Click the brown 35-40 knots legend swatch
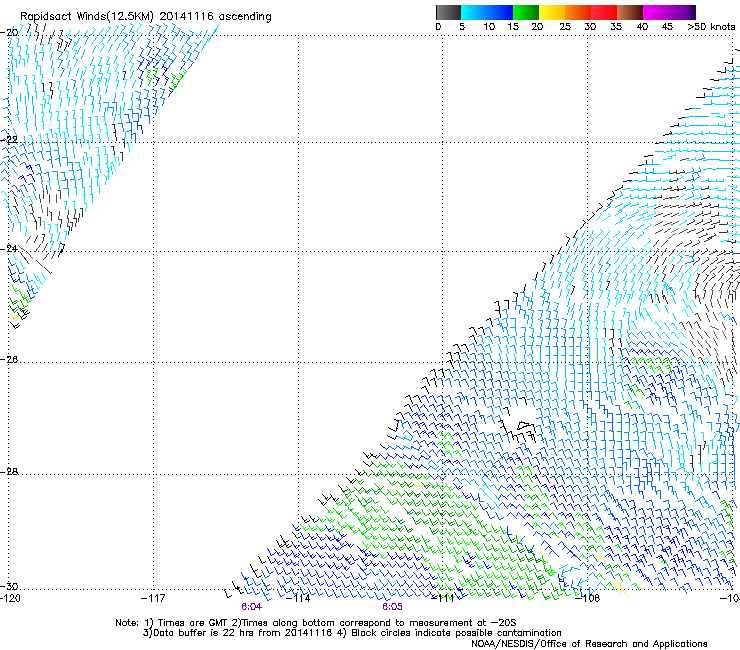This screenshot has height=650, width=740. (x=630, y=12)
